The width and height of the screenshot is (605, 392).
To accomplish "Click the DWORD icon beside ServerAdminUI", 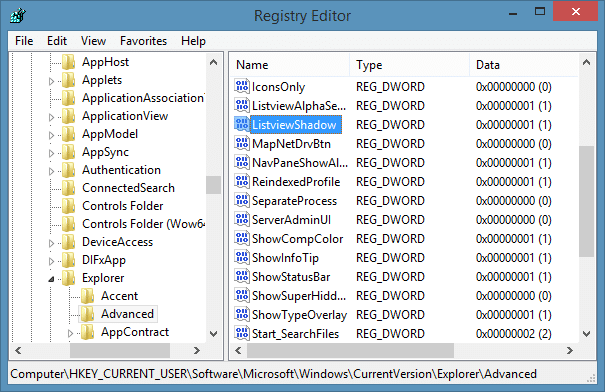I will tap(242, 219).
